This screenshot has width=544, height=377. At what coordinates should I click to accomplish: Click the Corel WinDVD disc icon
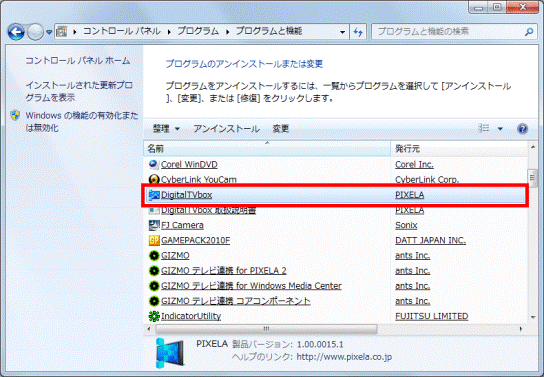(x=153, y=164)
